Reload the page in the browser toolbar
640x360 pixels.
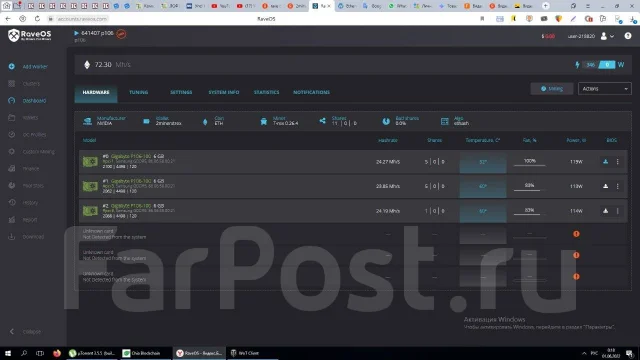click(37, 19)
